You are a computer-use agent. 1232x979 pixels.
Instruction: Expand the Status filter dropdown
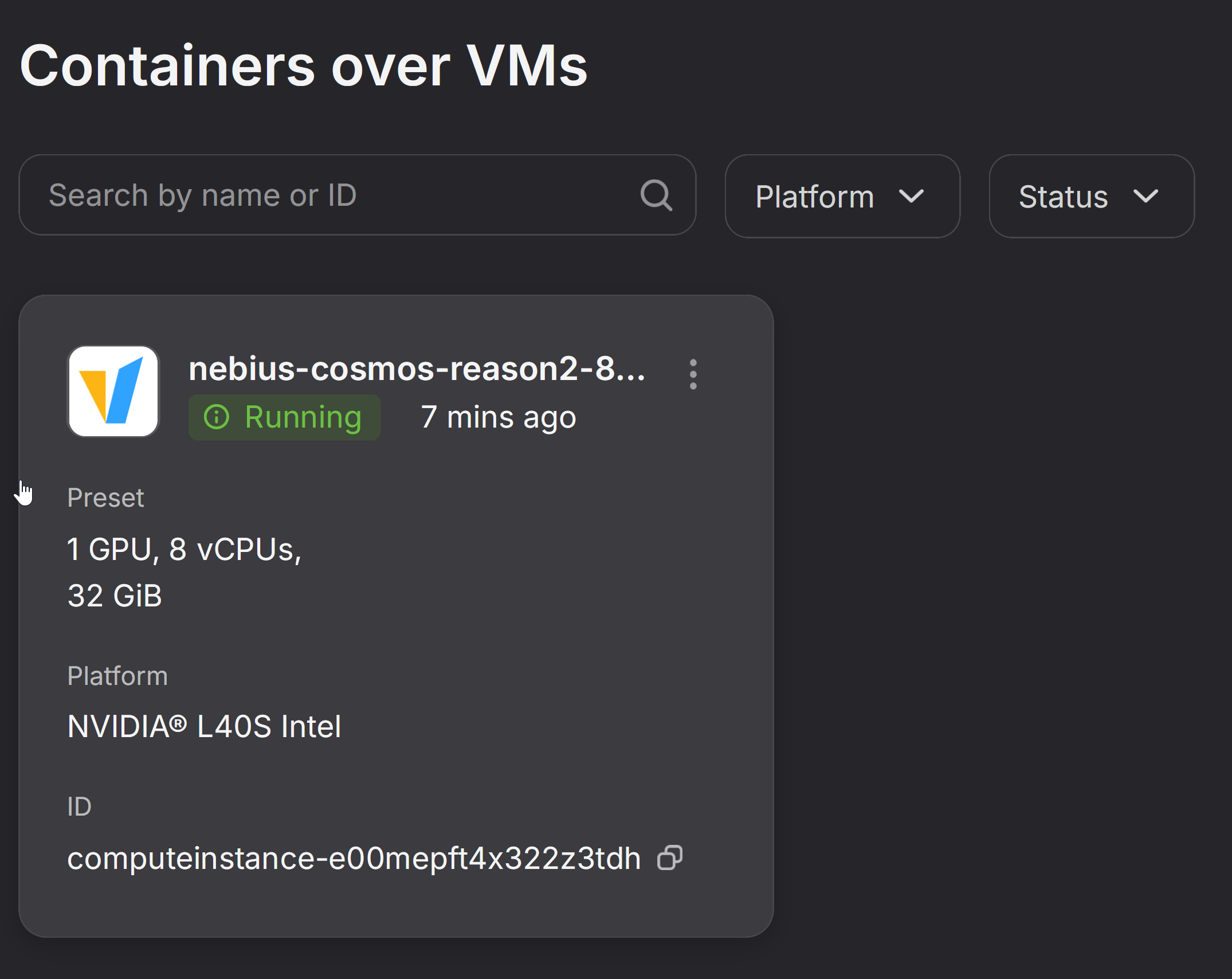coord(1091,196)
